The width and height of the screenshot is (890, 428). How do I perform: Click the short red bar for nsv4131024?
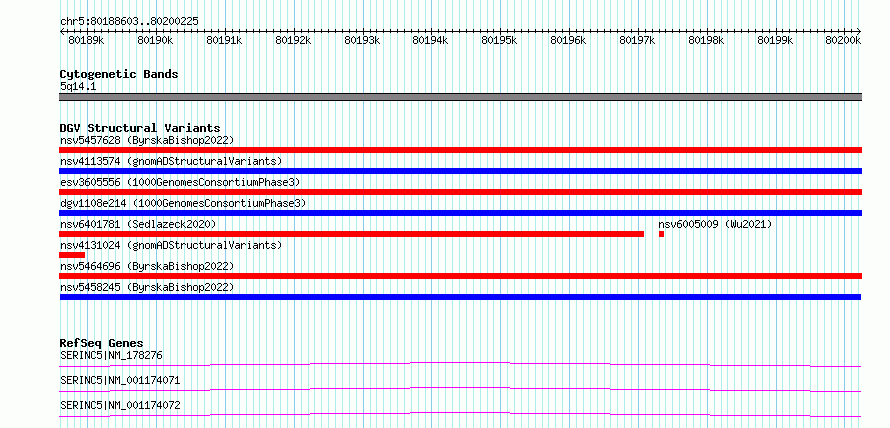[72, 255]
